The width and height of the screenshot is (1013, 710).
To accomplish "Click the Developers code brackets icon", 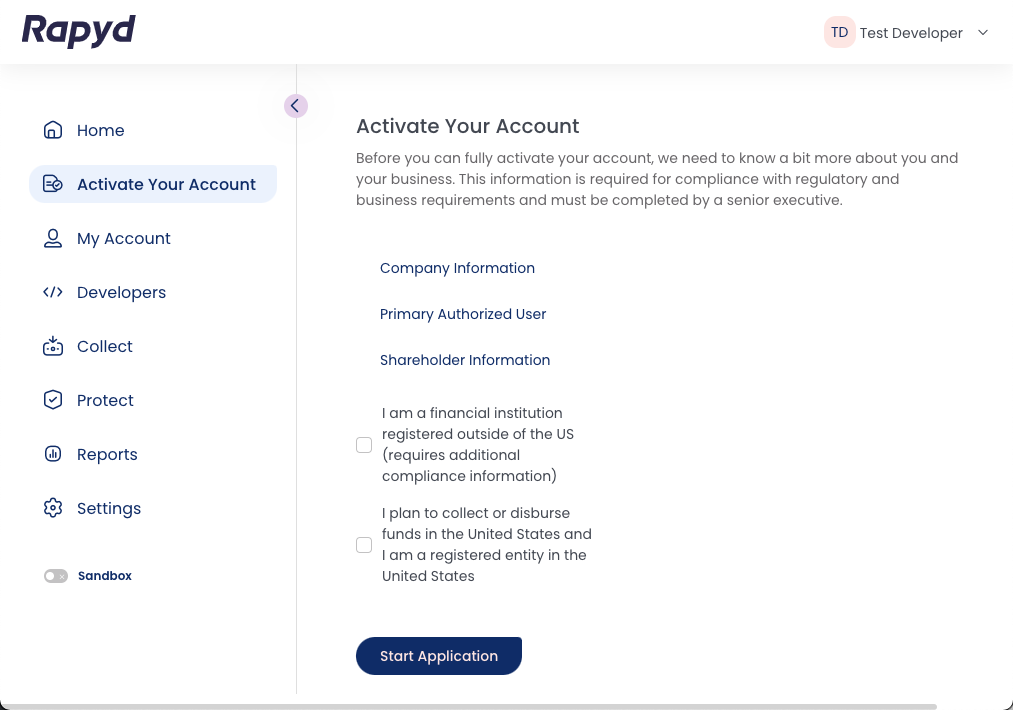I will pyautogui.click(x=53, y=292).
